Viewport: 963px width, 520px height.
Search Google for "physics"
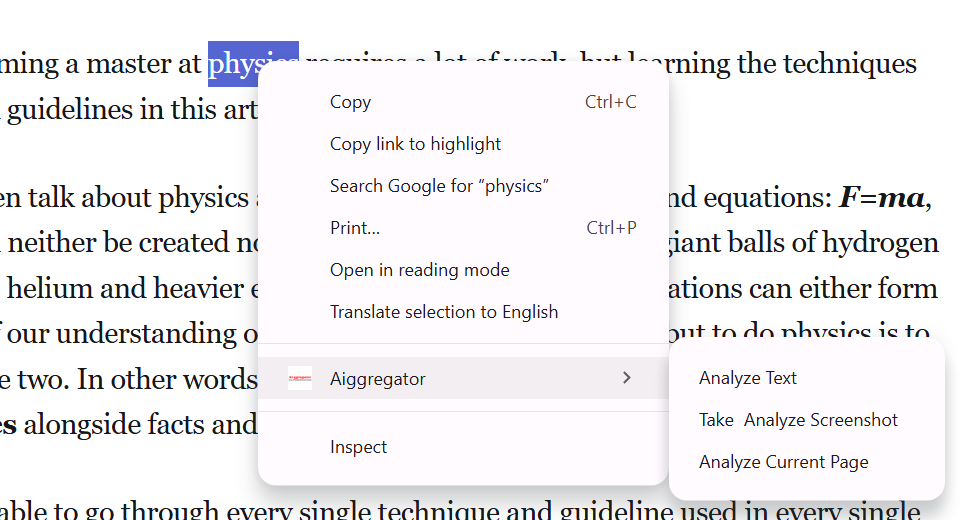click(x=439, y=186)
